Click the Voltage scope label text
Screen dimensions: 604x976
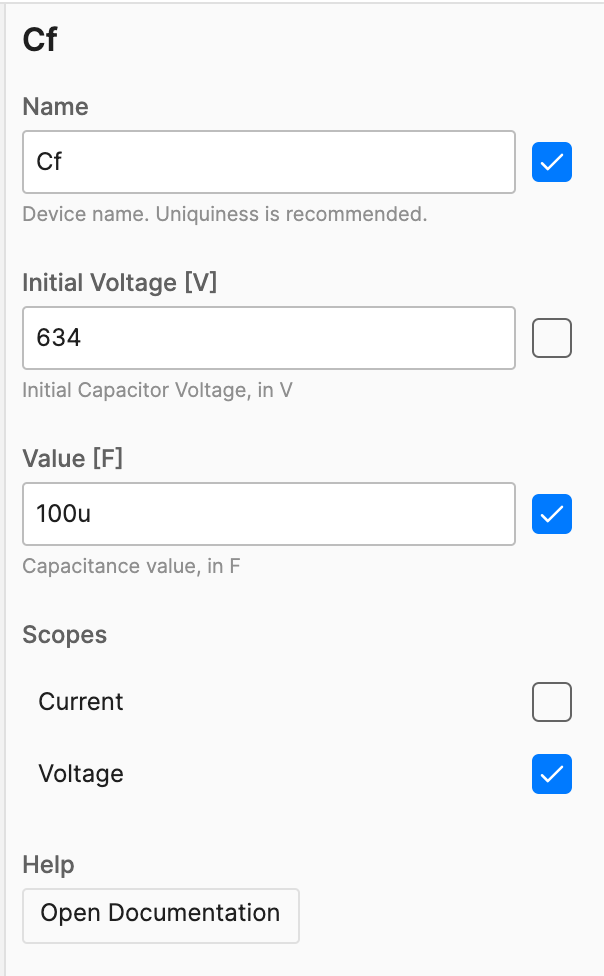[x=80, y=774]
